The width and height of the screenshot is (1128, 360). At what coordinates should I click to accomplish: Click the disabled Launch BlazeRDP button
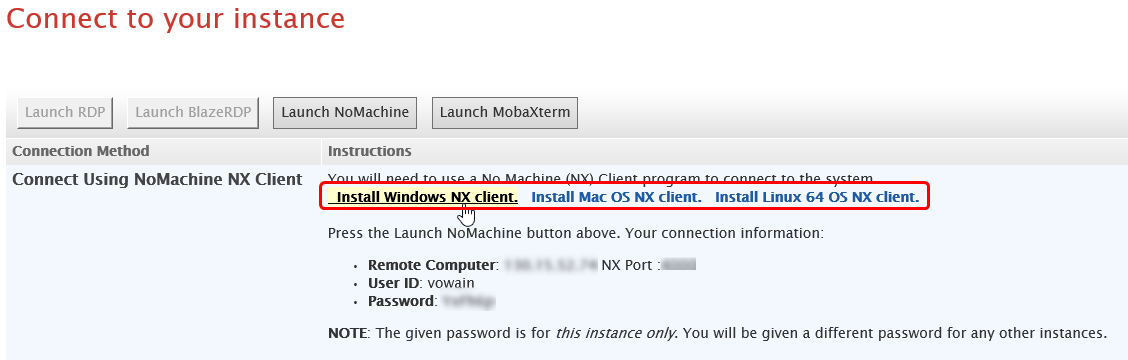[193, 113]
